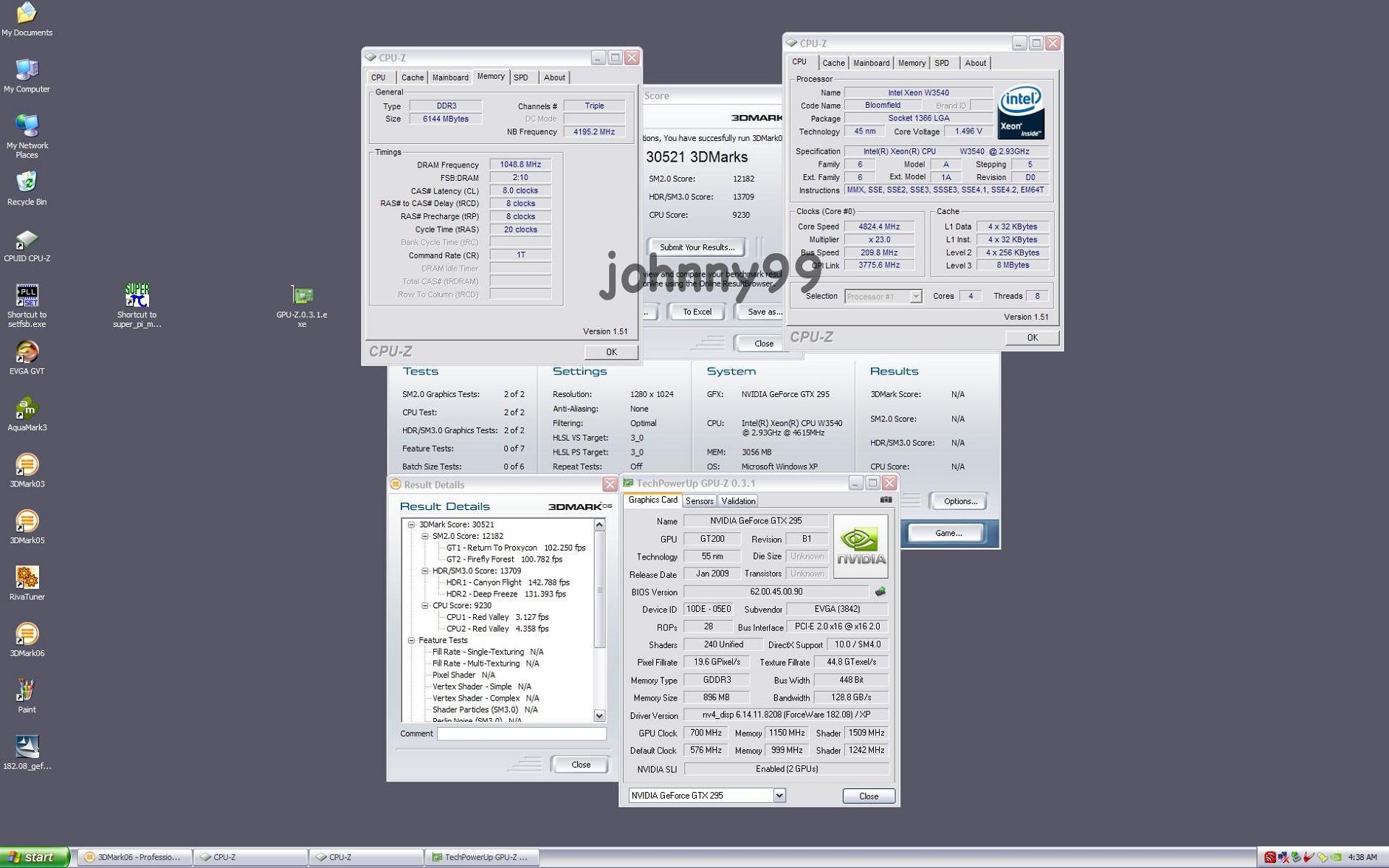Click the Intel Xeon logo in CPU-Z
The height and width of the screenshot is (868, 1389).
(x=1021, y=112)
